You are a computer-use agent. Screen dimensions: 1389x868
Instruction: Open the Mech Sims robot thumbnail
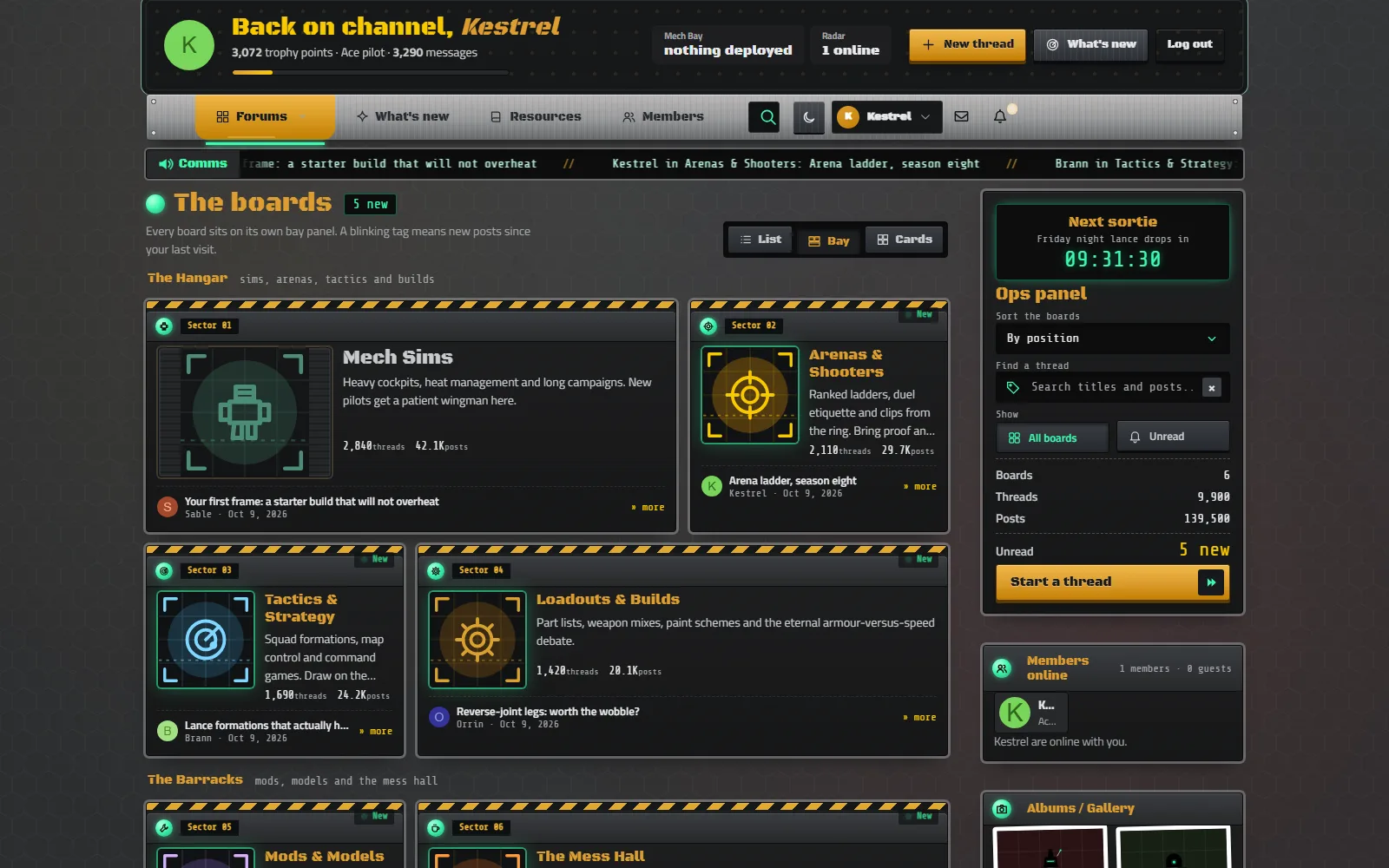[245, 412]
